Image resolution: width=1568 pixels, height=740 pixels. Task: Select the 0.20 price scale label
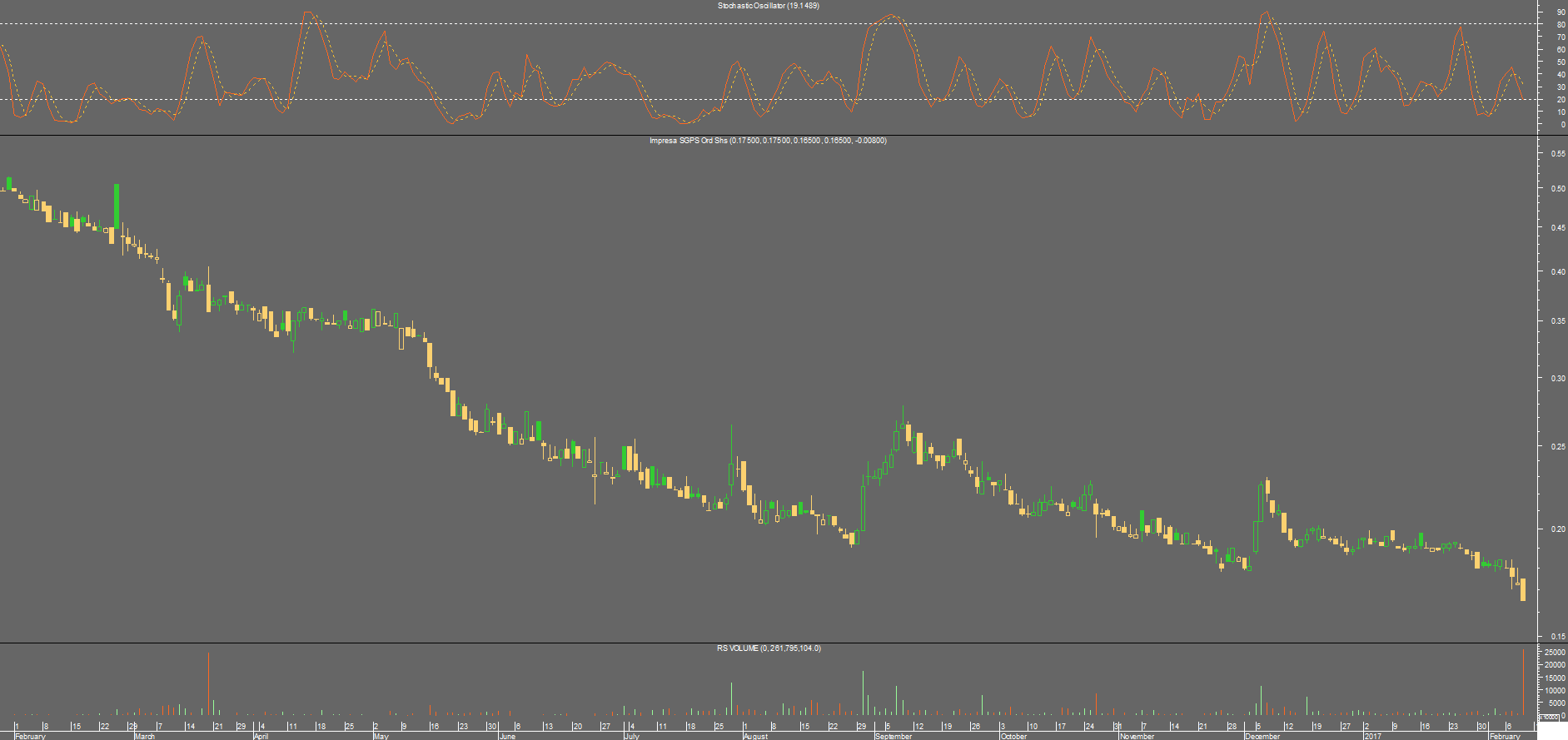1557,529
